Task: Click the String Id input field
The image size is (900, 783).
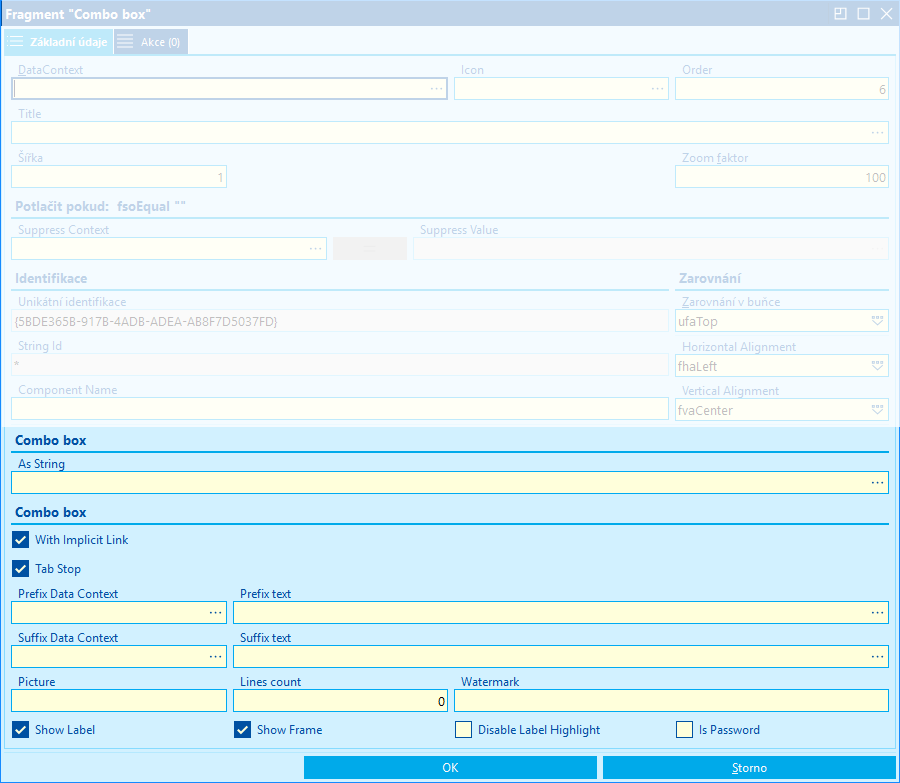Action: pyautogui.click(x=340, y=365)
